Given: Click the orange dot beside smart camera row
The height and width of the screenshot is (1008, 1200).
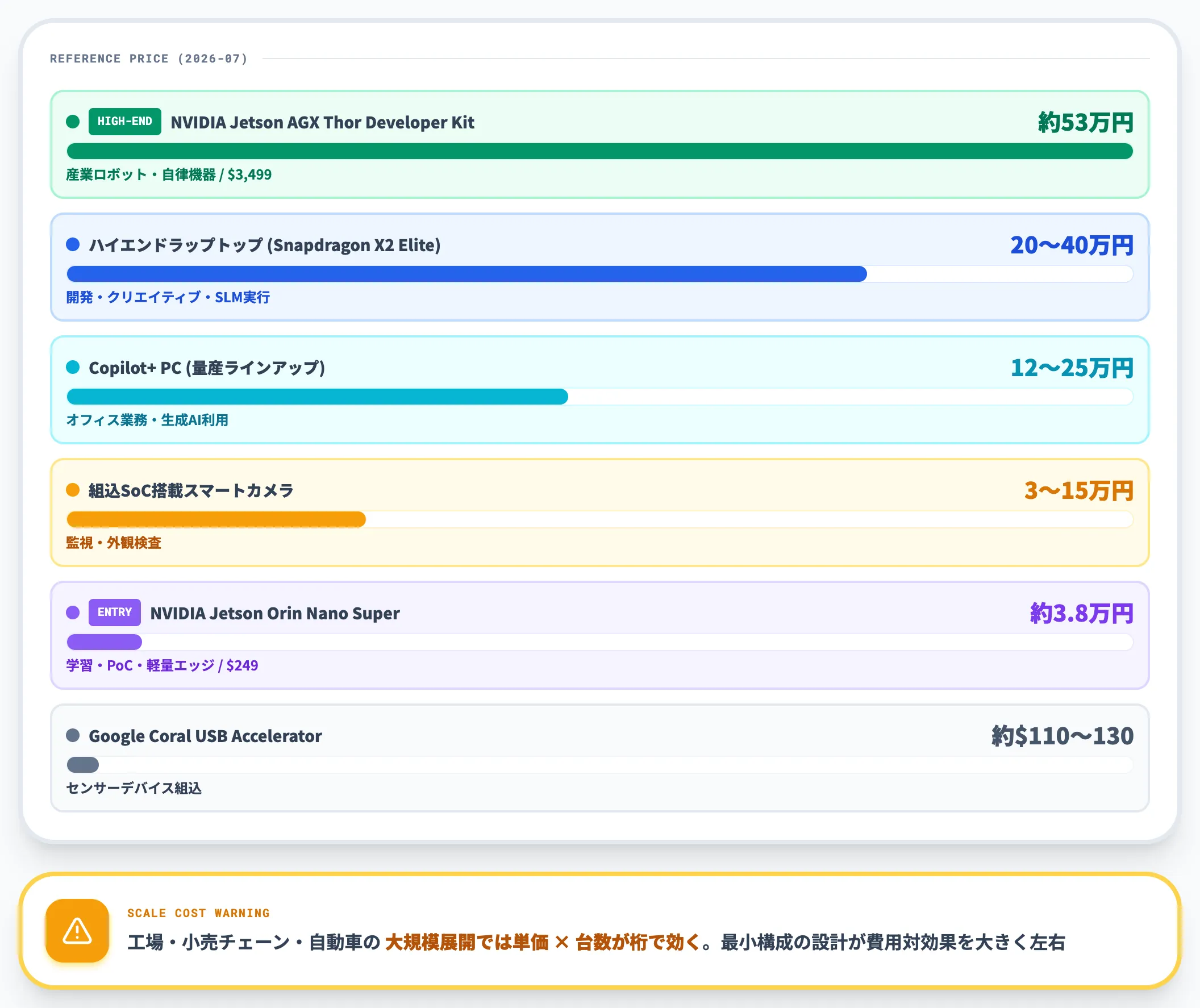Looking at the screenshot, I should pos(73,490).
